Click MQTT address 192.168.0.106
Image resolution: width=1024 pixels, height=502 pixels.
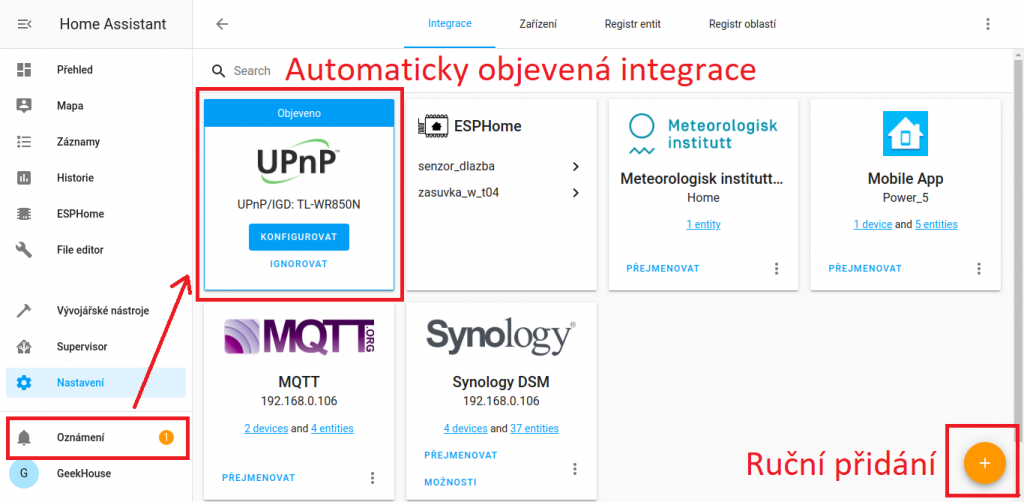(x=299, y=401)
